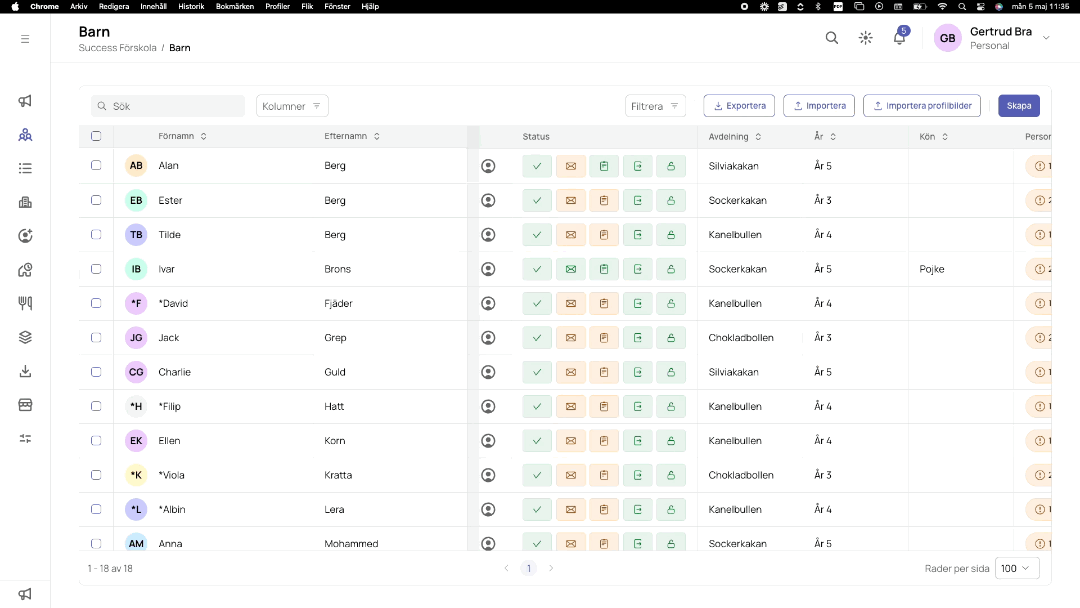This screenshot has width=1080, height=608.
Task: Click the Sök search field
Action: [x=168, y=106]
